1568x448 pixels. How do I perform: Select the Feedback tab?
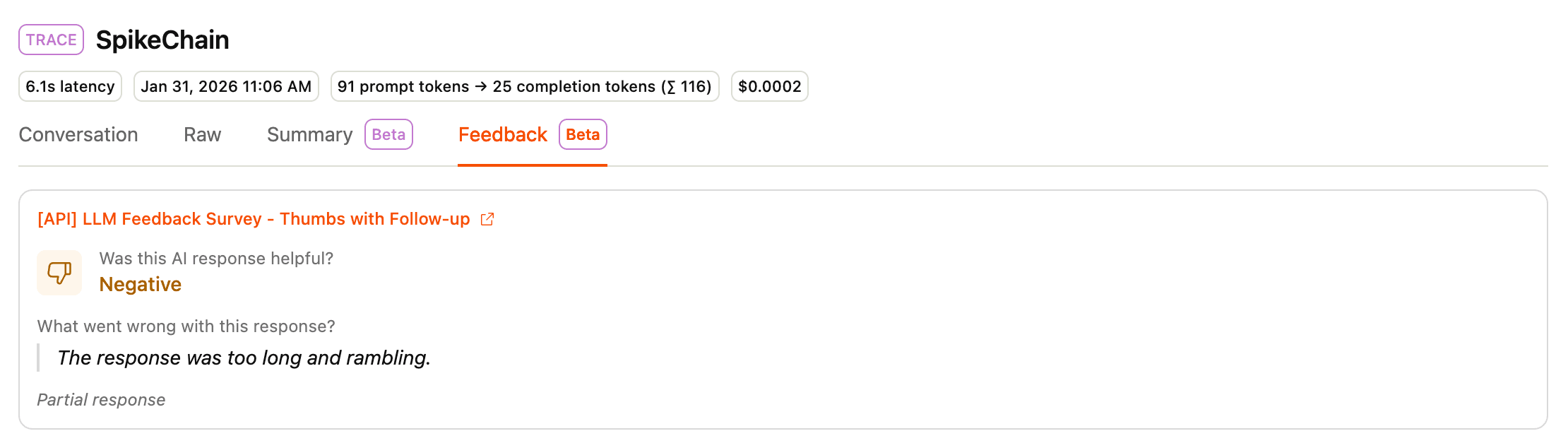[x=502, y=134]
